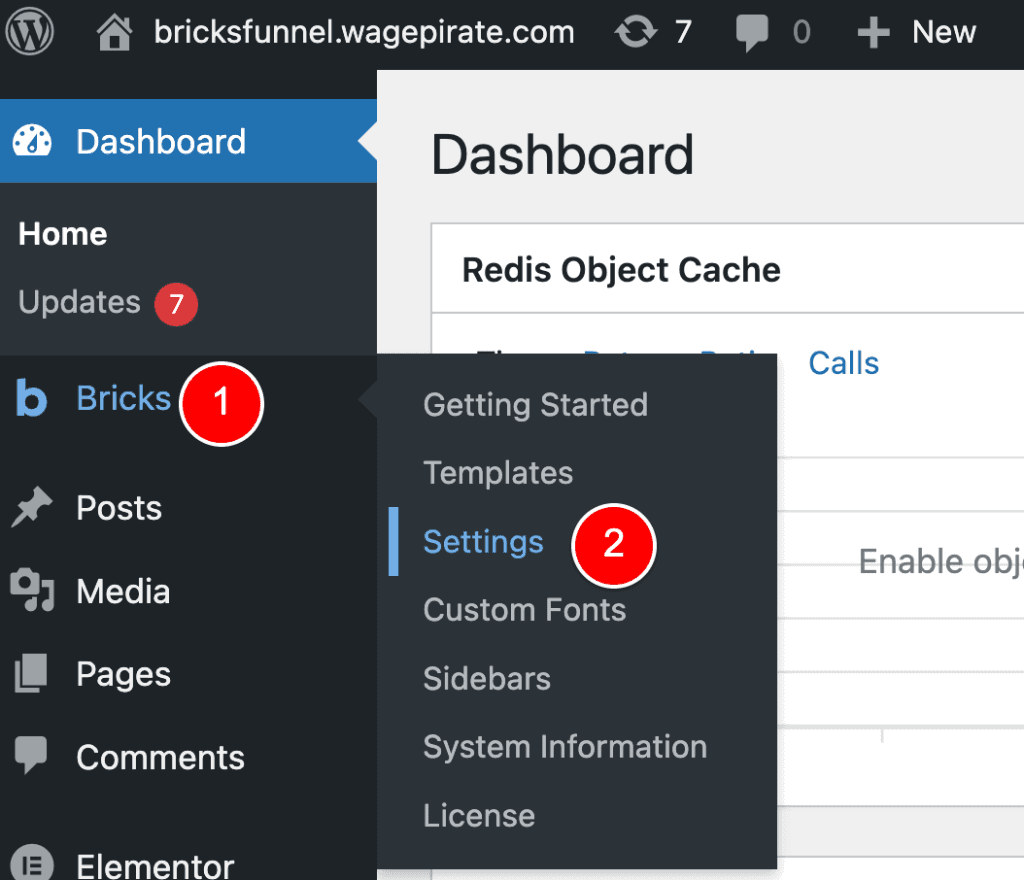1024x880 pixels.
Task: Click the blue Bricks 'b' icon
Action: tap(32, 398)
